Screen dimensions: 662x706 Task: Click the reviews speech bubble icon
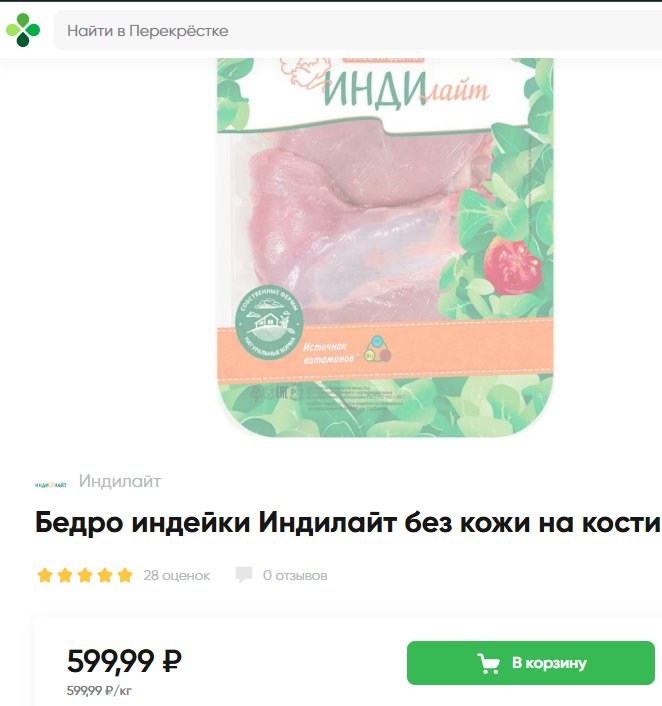tap(244, 575)
